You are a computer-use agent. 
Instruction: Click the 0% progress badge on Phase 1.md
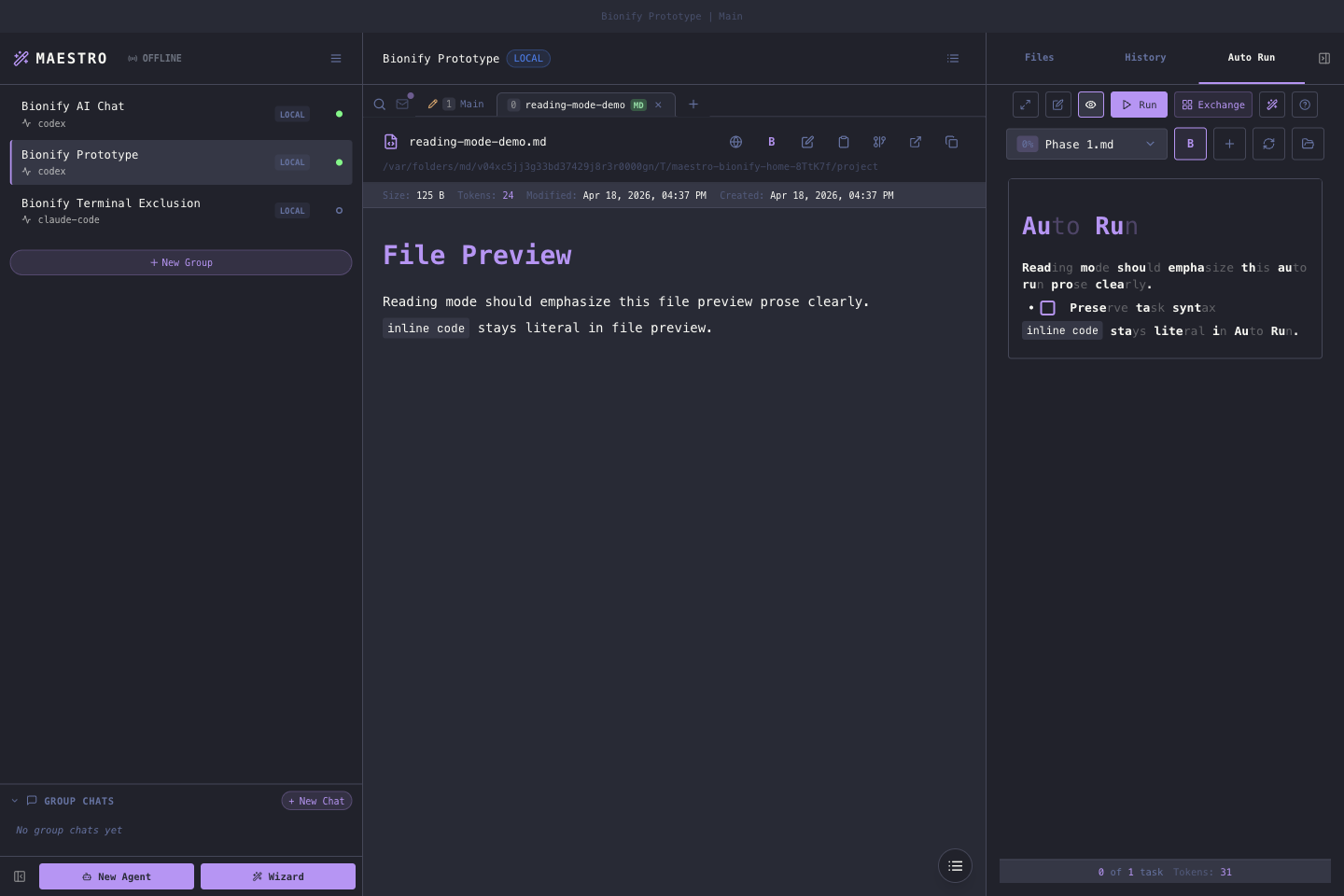pos(1028,144)
